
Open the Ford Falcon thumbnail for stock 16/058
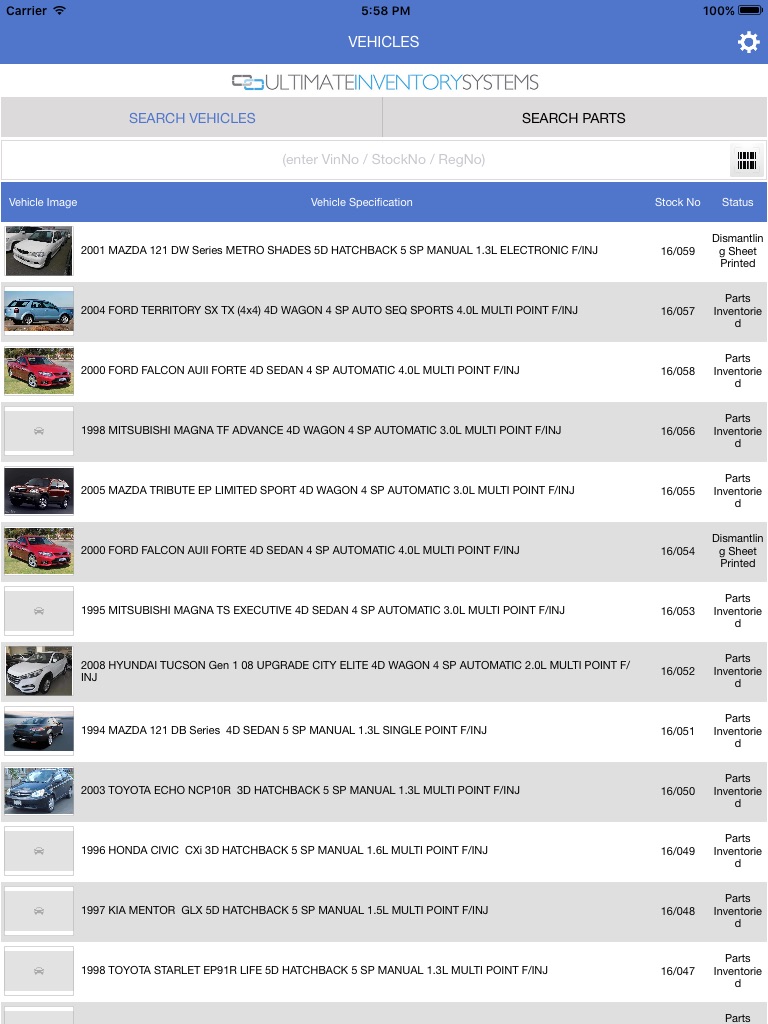(x=39, y=371)
